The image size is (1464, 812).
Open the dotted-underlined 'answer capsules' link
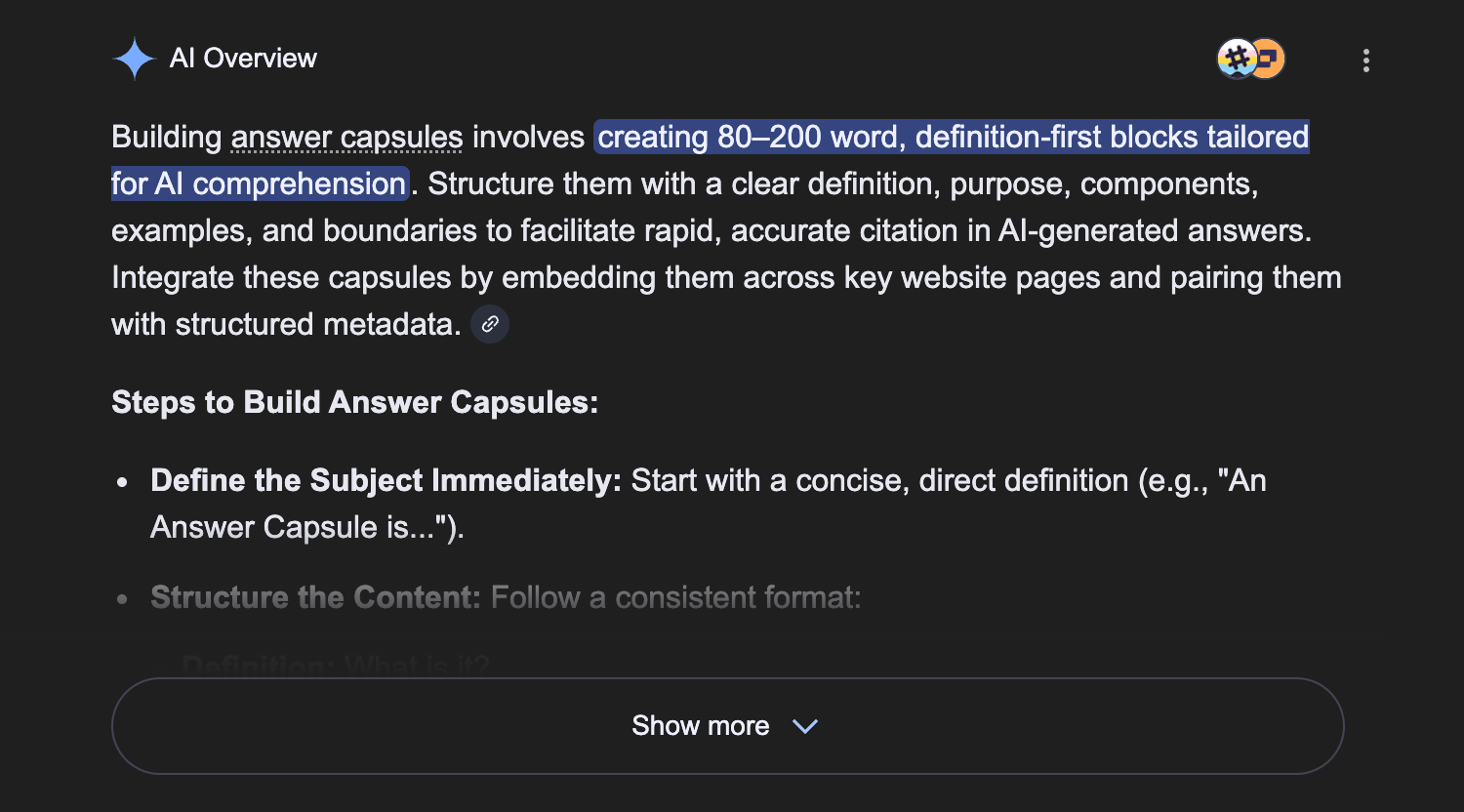[x=346, y=138]
